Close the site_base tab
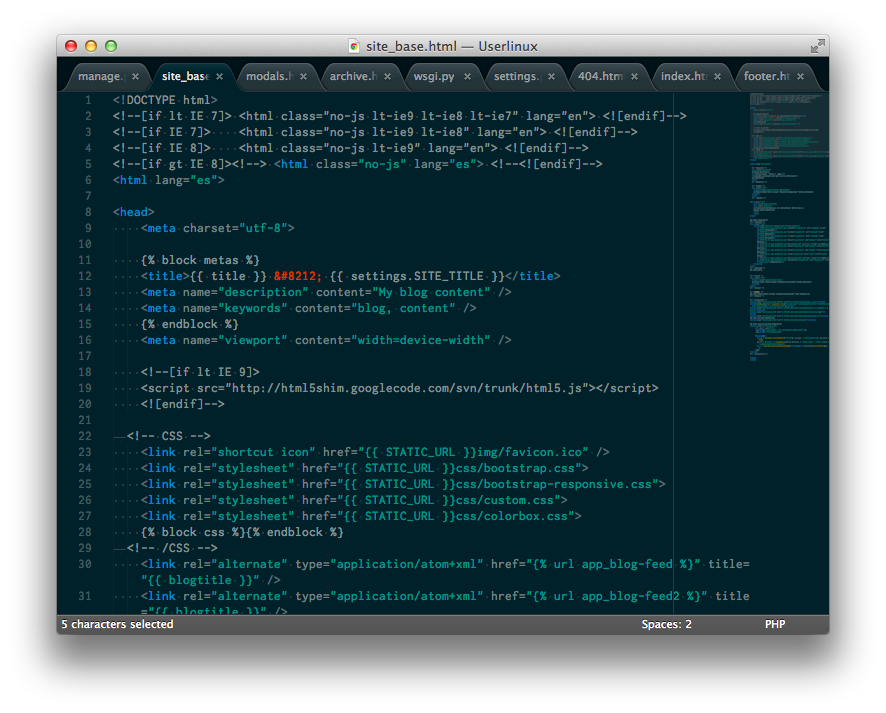Screen dimensions: 886x713 click(x=219, y=76)
